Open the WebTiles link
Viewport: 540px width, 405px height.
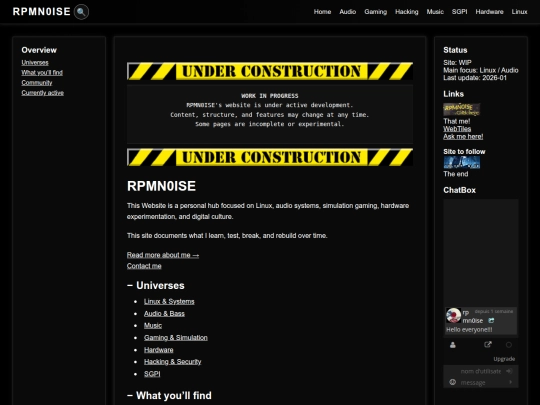(x=457, y=129)
